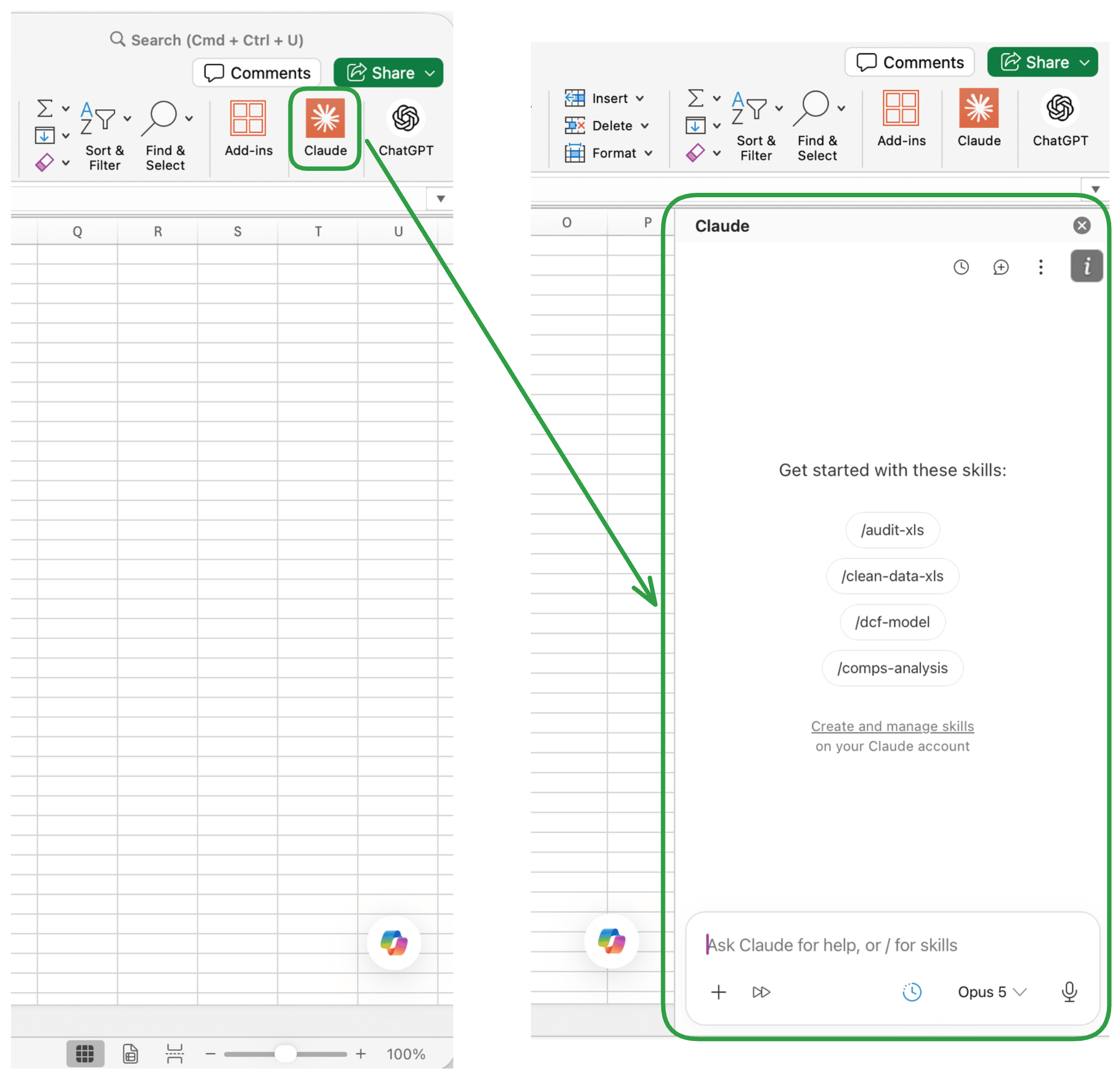Click Comments button in left screenshot
Screen dimensions: 1120x1079
257,73
